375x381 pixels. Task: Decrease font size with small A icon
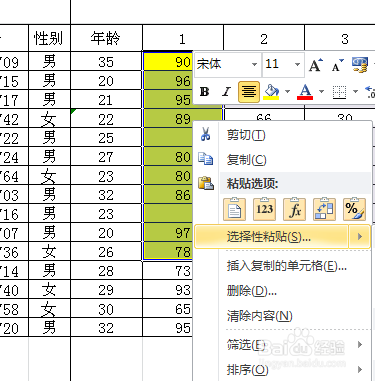coord(337,65)
